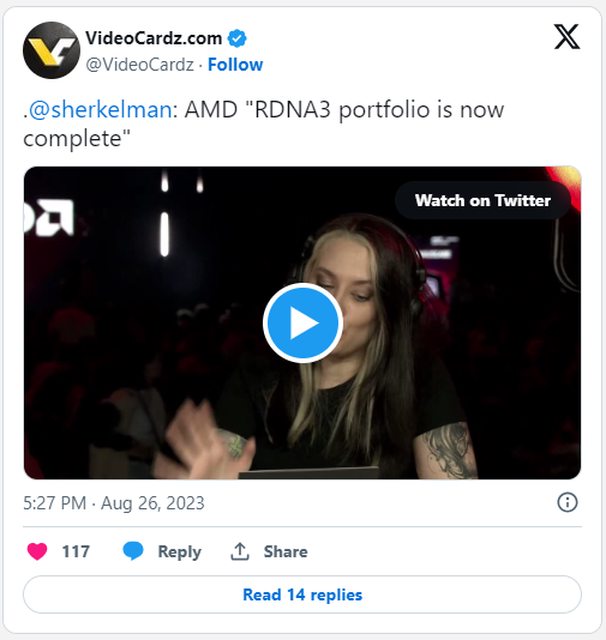
Task: Click the X logo icon
Action: click(567, 37)
